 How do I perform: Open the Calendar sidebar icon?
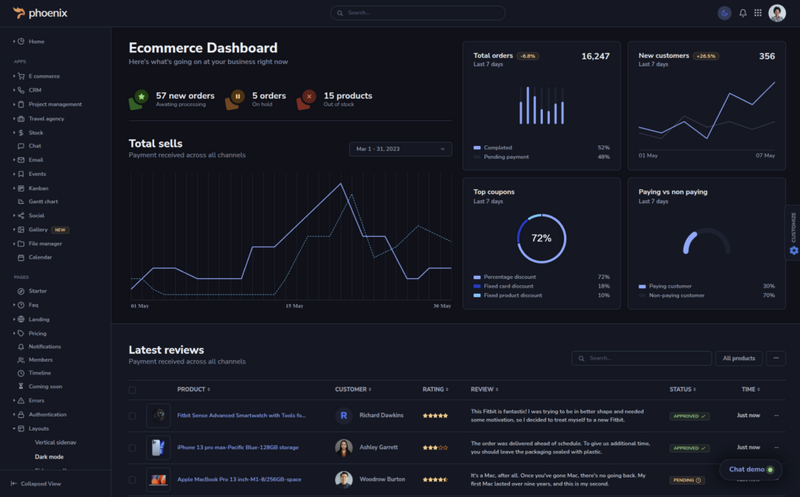tap(20, 257)
